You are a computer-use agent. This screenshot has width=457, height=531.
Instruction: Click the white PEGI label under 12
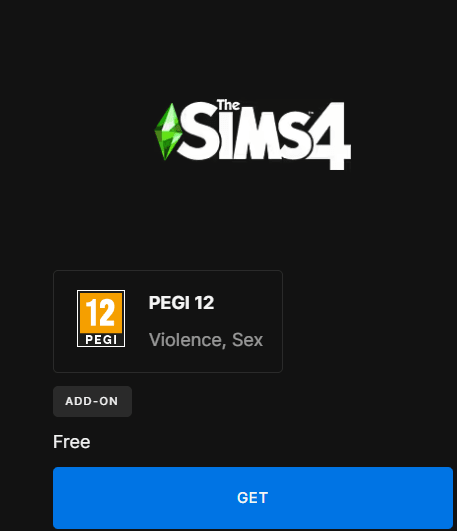pos(101,340)
